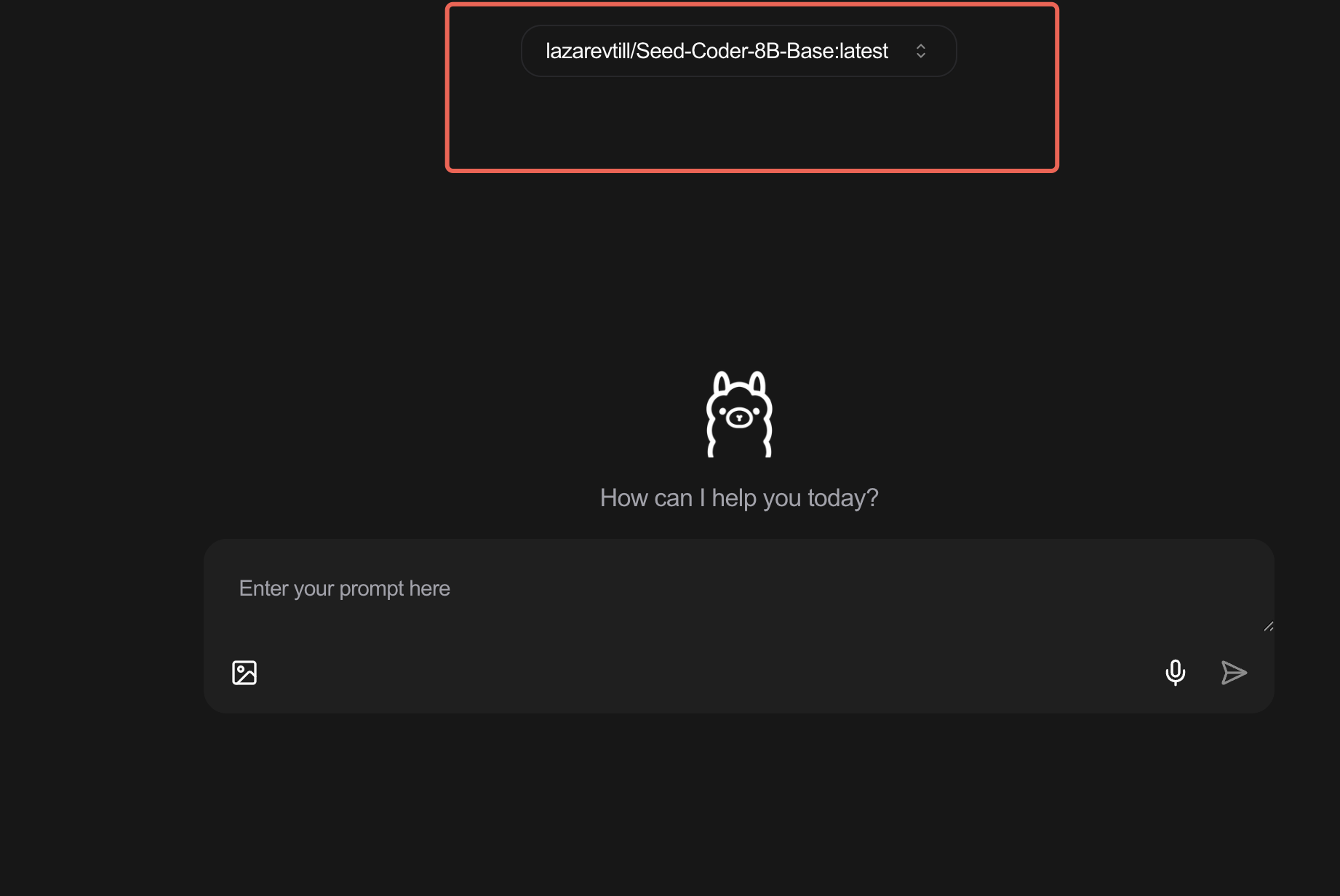
Task: Start voice dictation with the mic icon
Action: (1175, 673)
